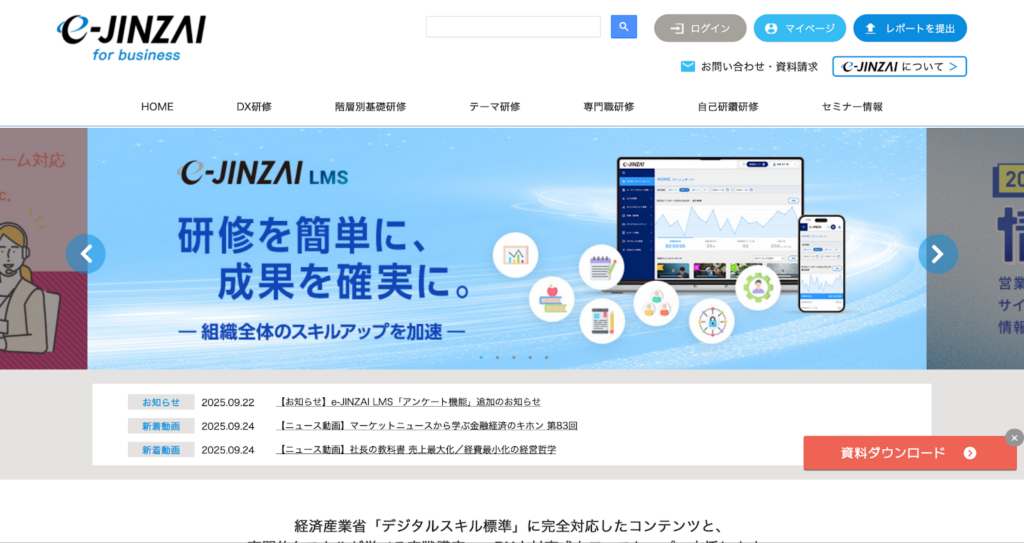The image size is (1024, 543).
Task: Open the DX研修 menu item
Action: [x=254, y=107]
